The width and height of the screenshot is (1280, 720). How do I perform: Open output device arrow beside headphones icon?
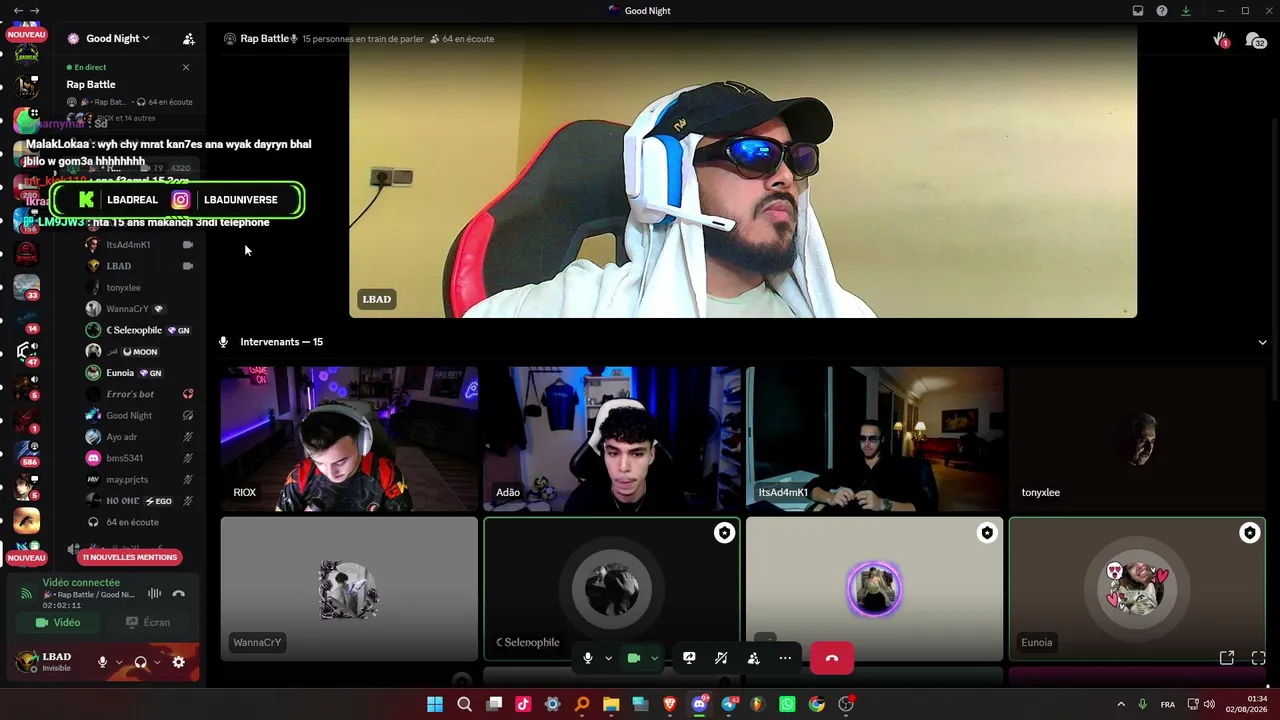coord(157,662)
